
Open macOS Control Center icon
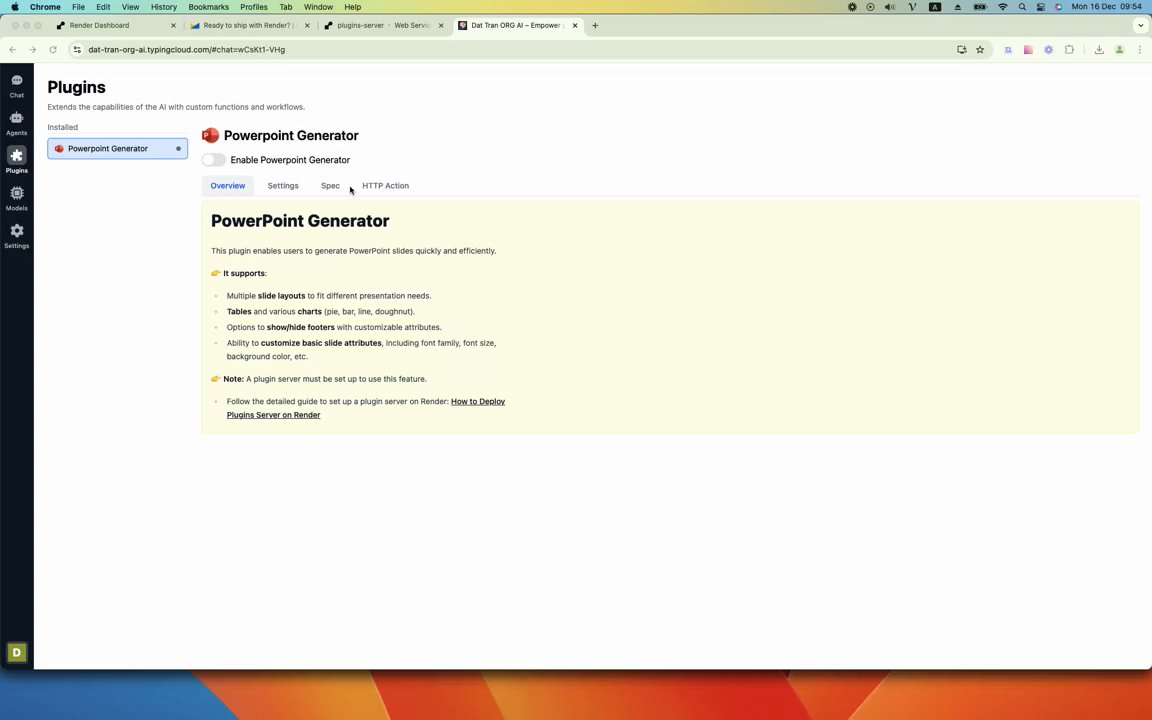(1041, 7)
